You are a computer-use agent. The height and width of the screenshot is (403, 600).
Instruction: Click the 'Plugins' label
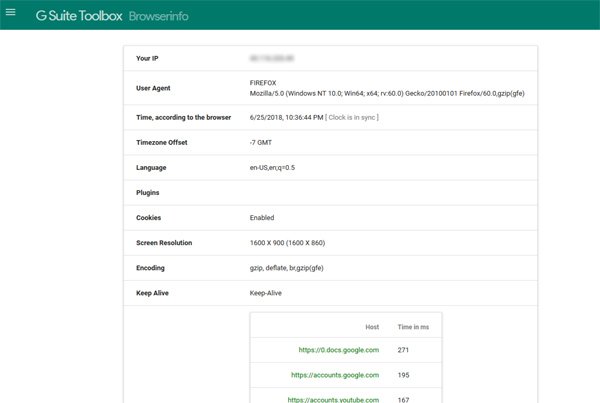click(148, 193)
